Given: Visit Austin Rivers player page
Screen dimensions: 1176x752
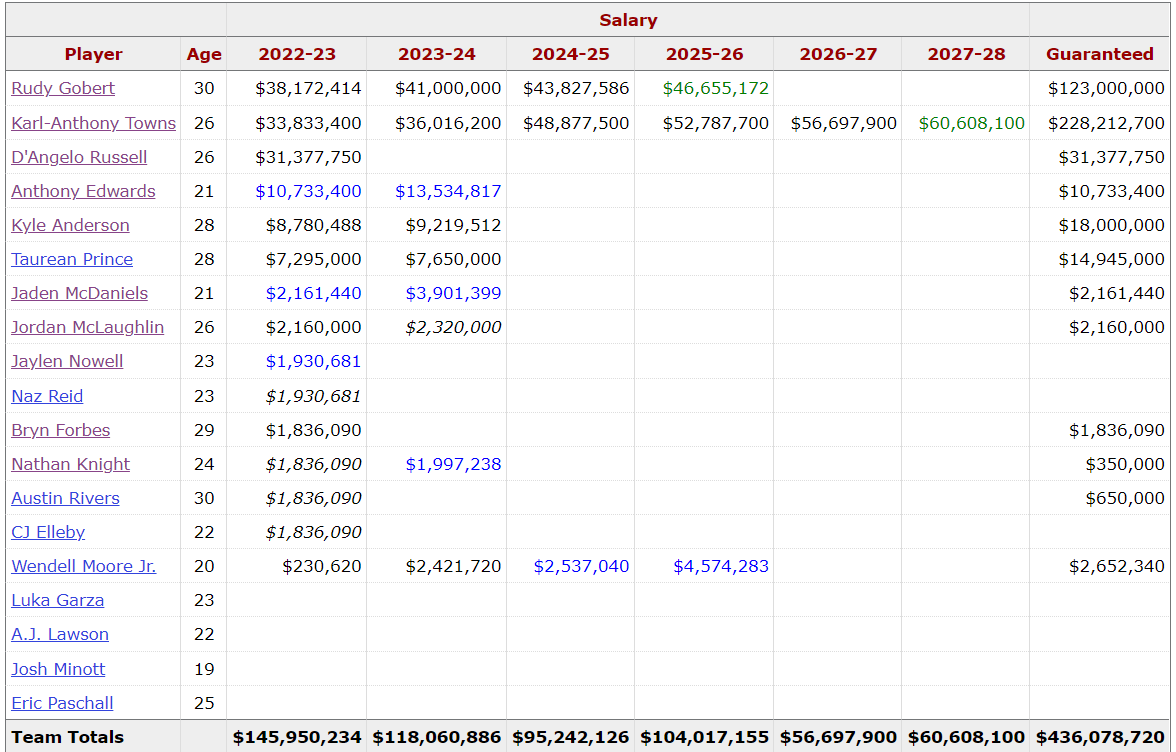Looking at the screenshot, I should pos(65,498).
